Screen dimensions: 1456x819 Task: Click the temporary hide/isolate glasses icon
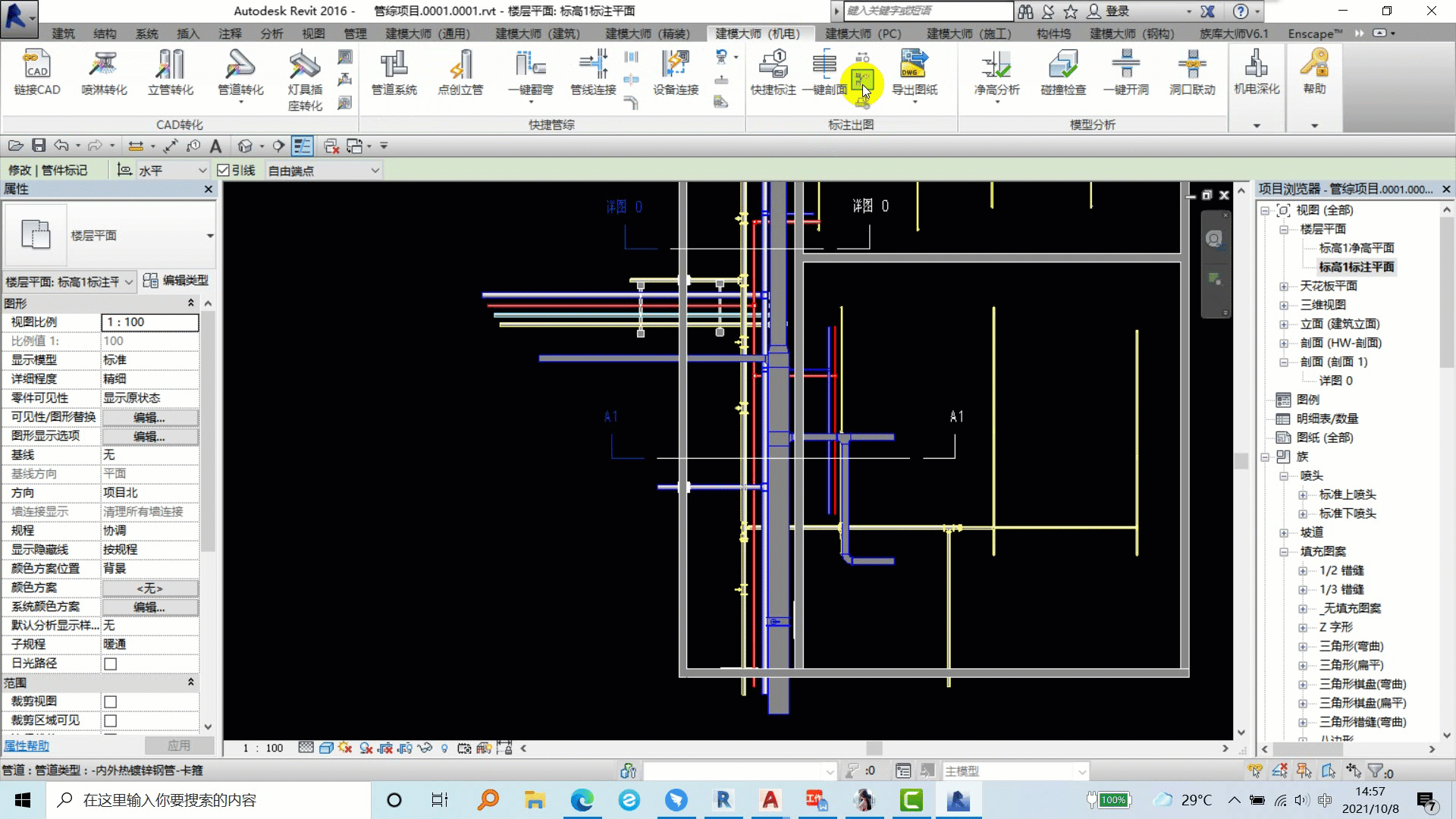[425, 748]
